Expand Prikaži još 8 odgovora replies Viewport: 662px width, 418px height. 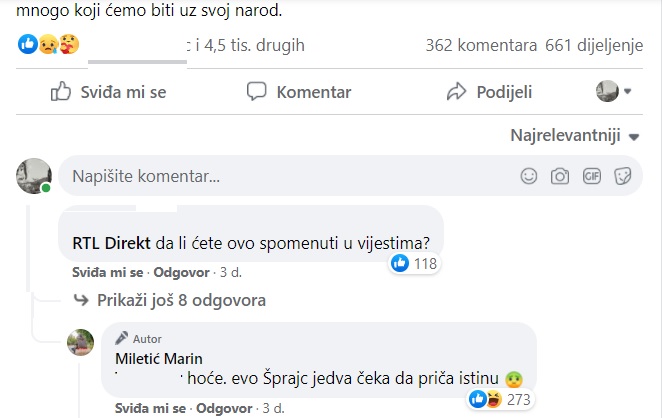pos(170,300)
